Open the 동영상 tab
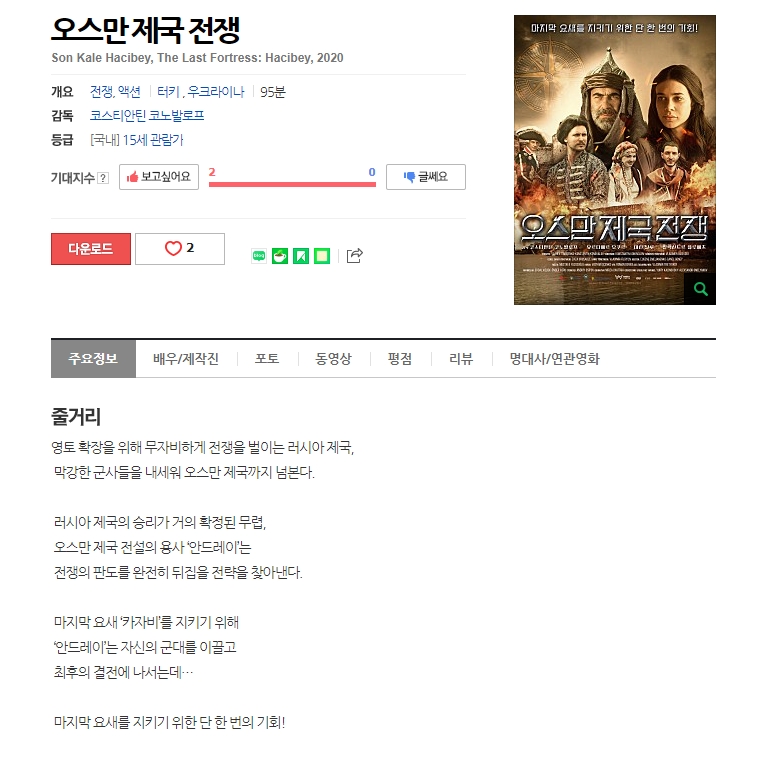This screenshot has height=759, width=769. tap(333, 359)
